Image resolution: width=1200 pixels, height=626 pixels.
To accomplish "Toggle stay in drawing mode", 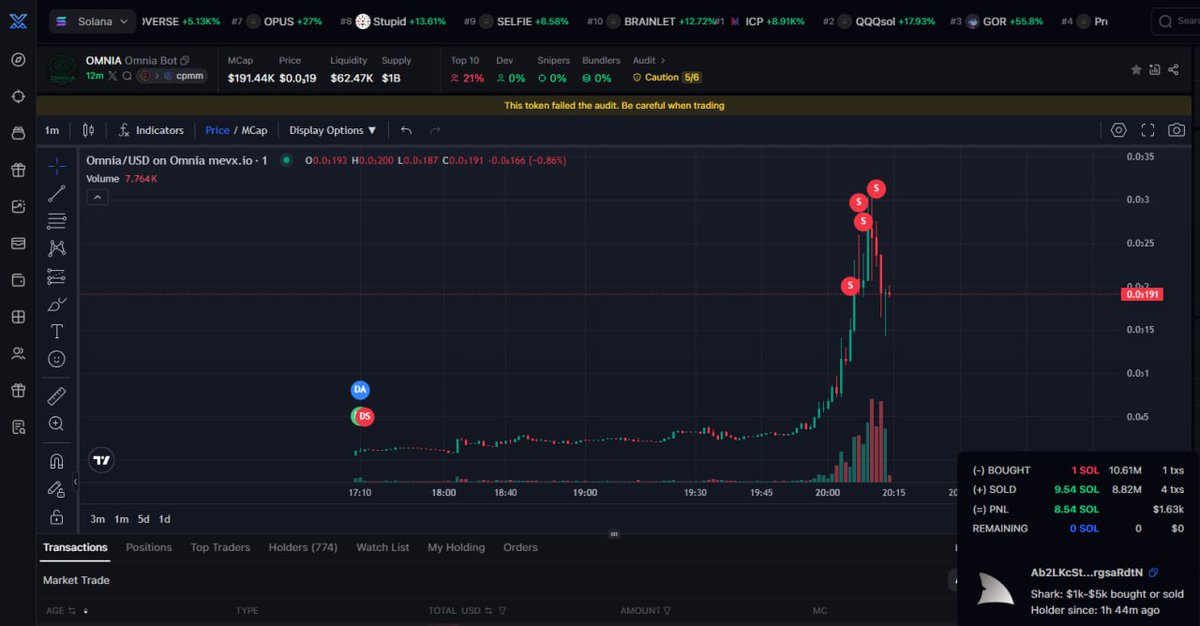I will coord(57,489).
